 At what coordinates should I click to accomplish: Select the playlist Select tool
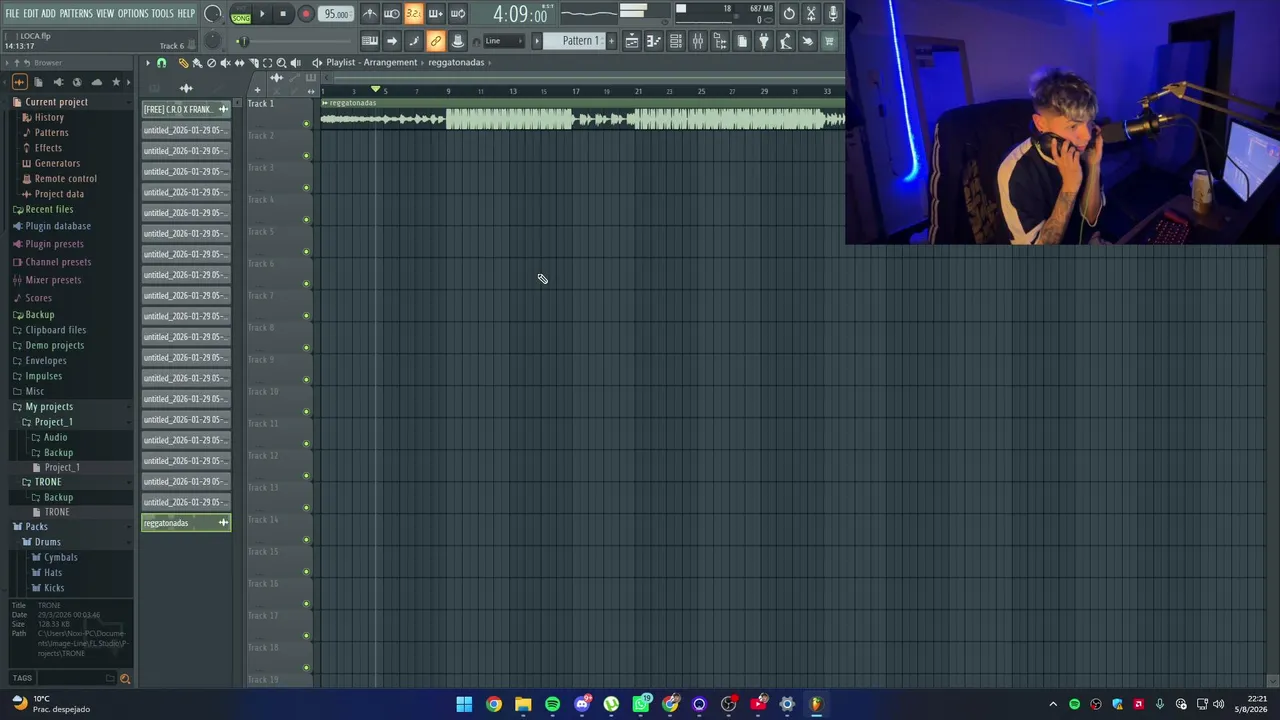tap(267, 63)
